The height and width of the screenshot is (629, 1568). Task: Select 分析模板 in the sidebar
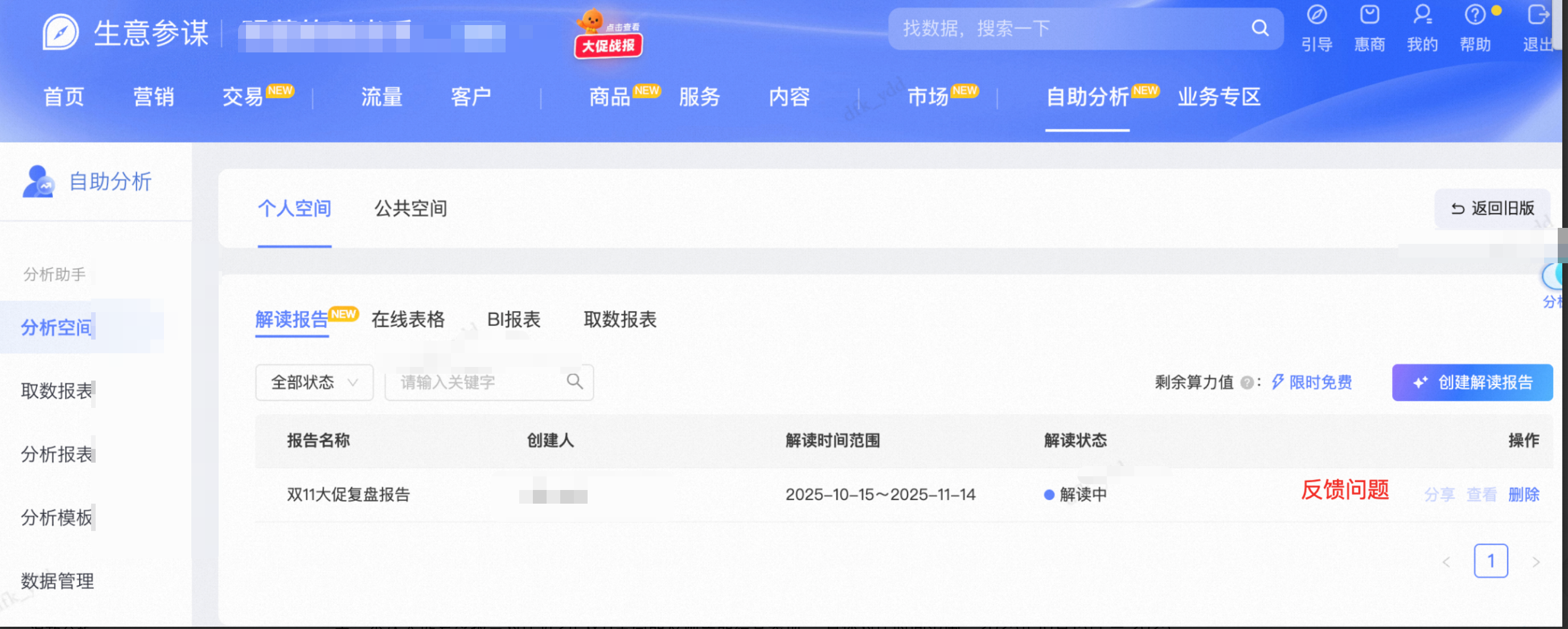coord(56,517)
